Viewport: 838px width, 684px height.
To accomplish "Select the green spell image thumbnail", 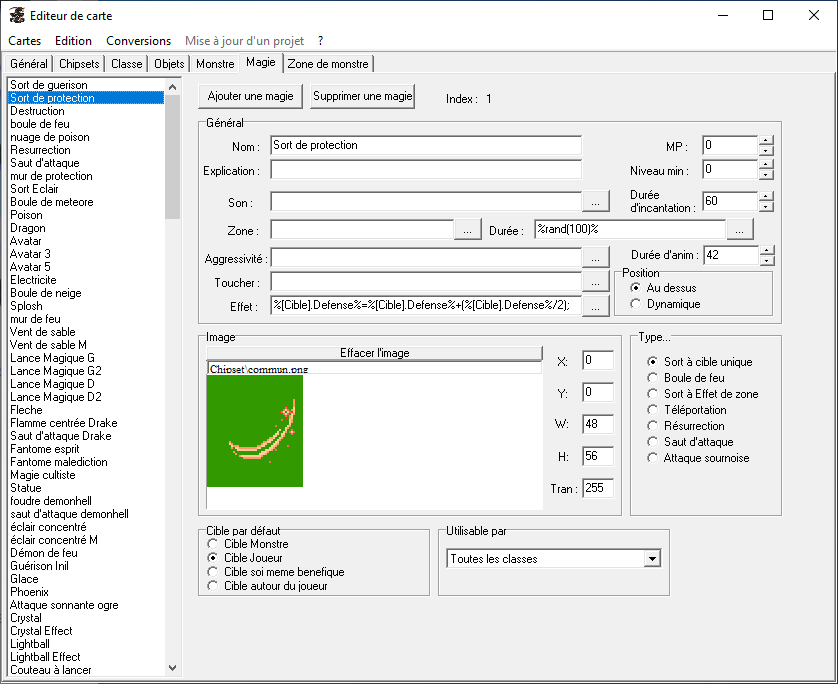I will [x=255, y=431].
